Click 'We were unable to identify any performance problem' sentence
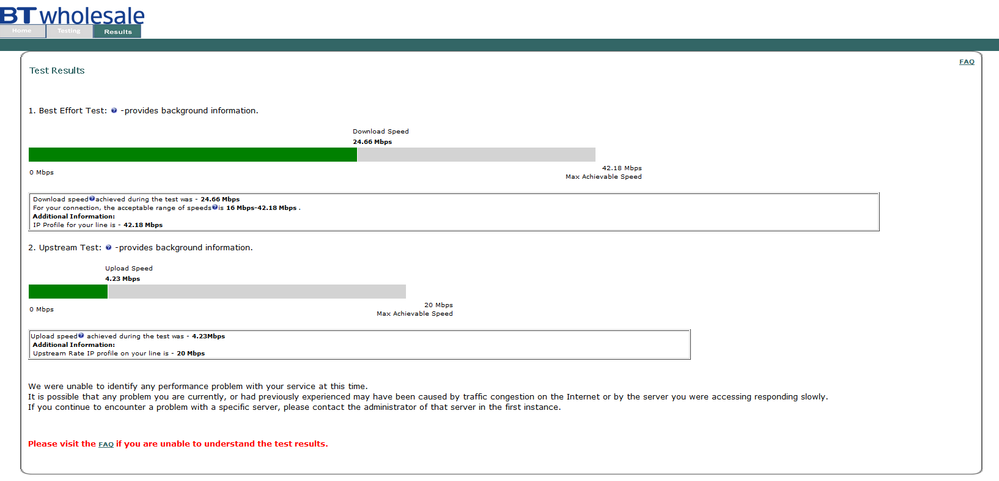Viewport: 999px width, 481px height. point(198,386)
